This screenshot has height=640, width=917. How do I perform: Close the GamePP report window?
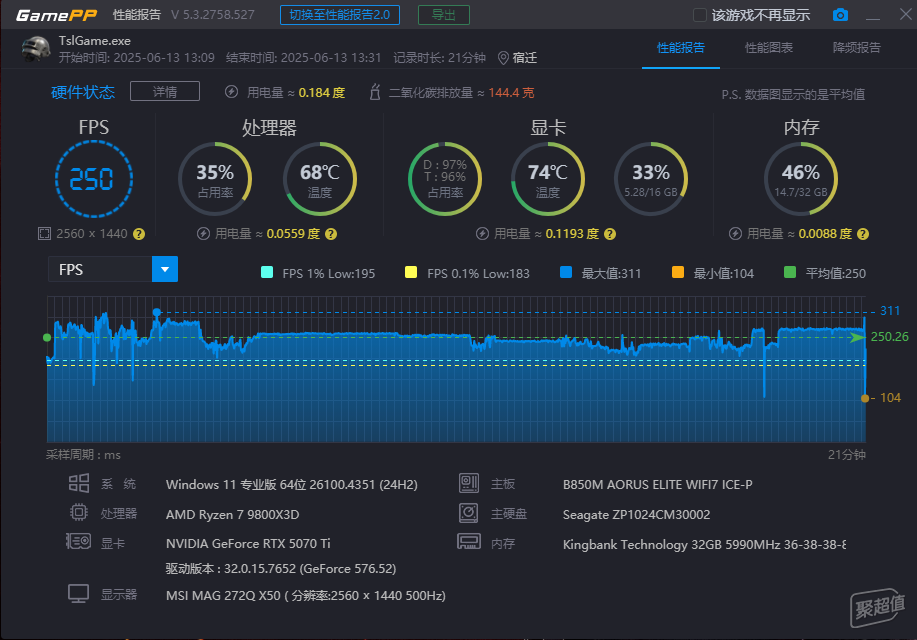(906, 14)
